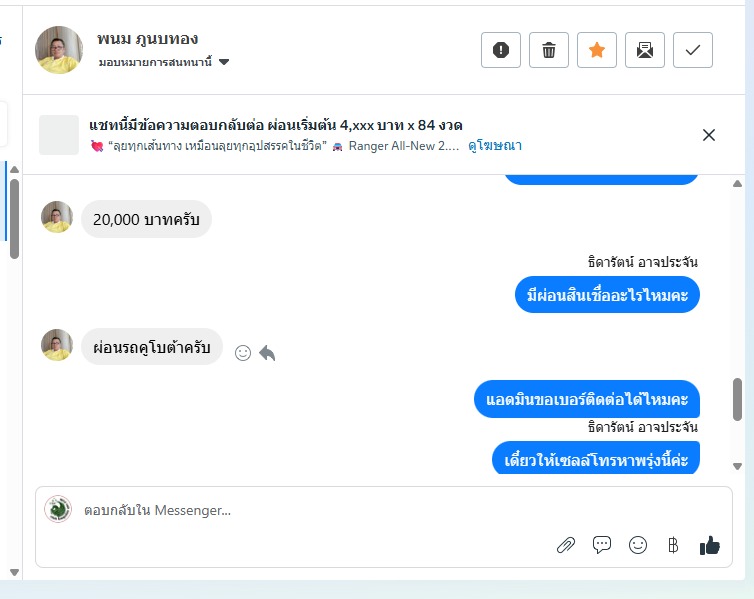This screenshot has width=754, height=599.
Task: Open the ดูโฆษณา ad link
Action: [495, 146]
